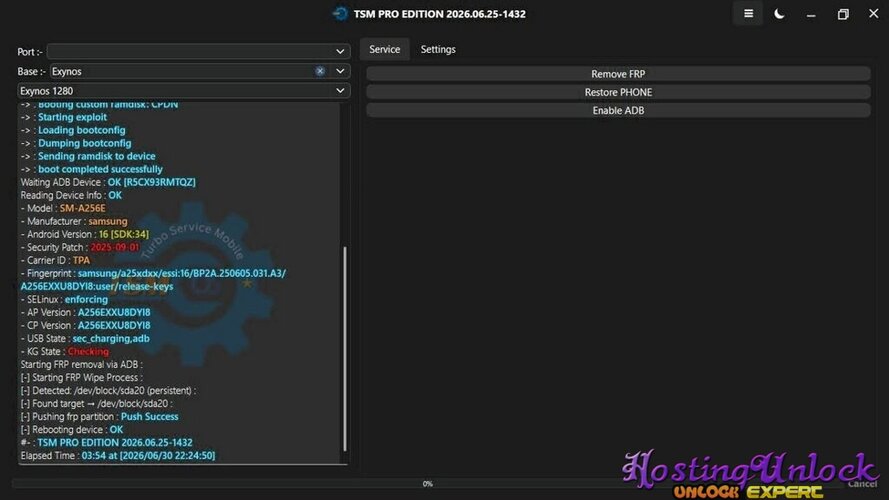Click the Remove FRP button
889x500 pixels.
point(618,74)
